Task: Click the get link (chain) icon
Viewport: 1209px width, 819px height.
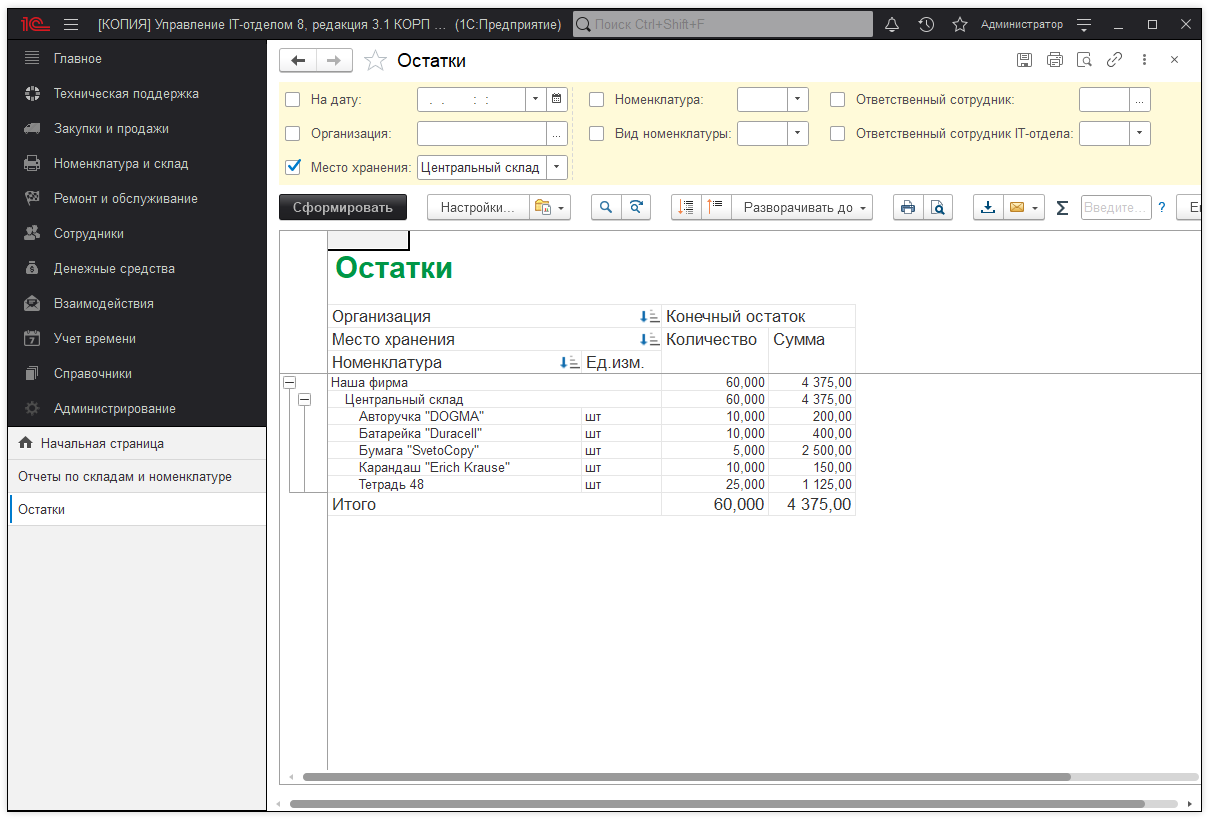Action: (1114, 60)
